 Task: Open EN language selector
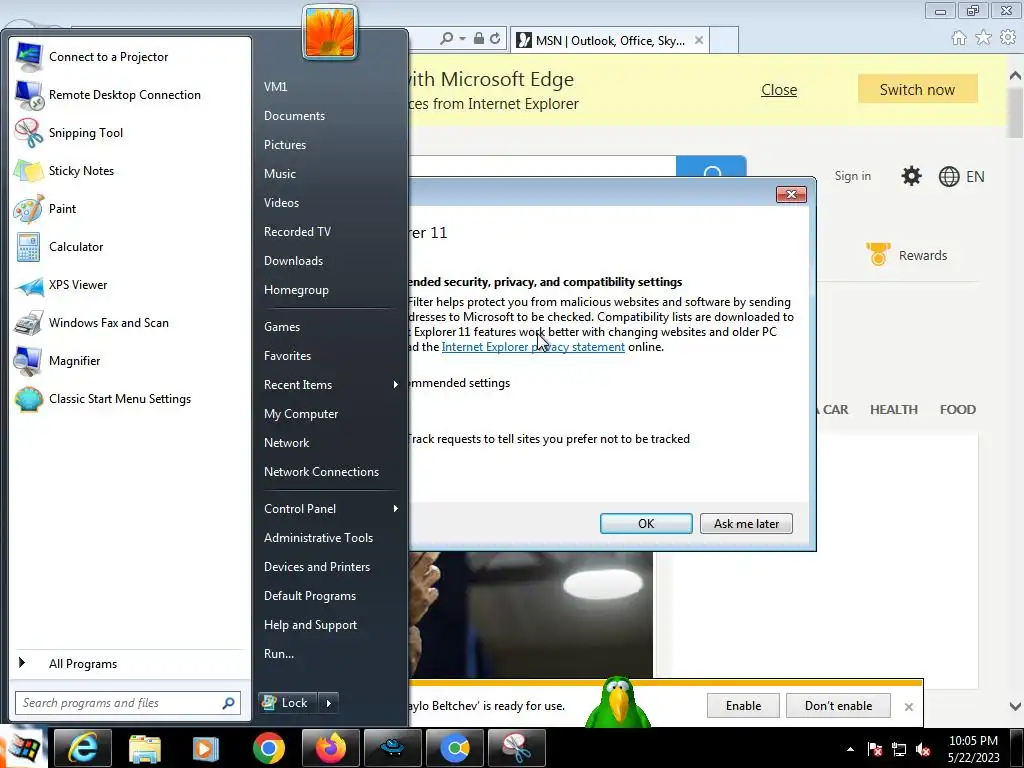point(961,176)
